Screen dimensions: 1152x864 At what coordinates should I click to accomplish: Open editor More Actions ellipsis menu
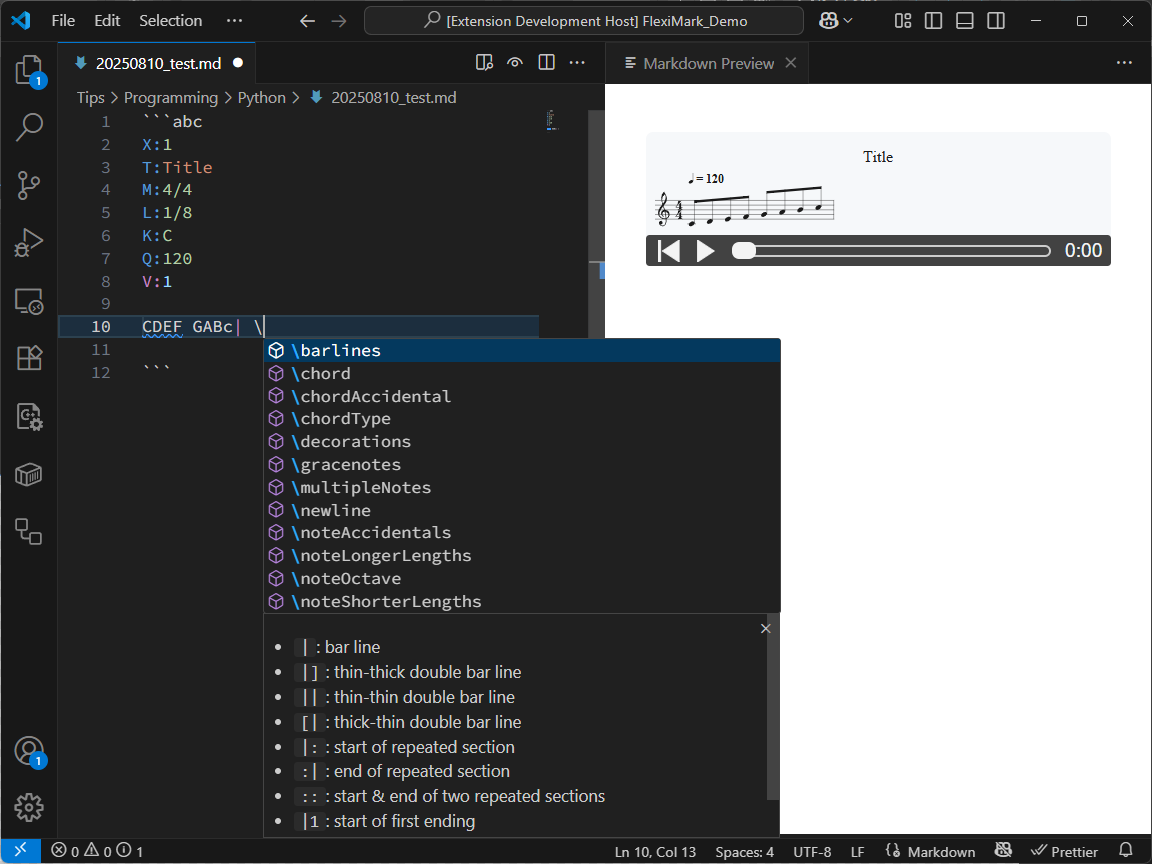[577, 63]
